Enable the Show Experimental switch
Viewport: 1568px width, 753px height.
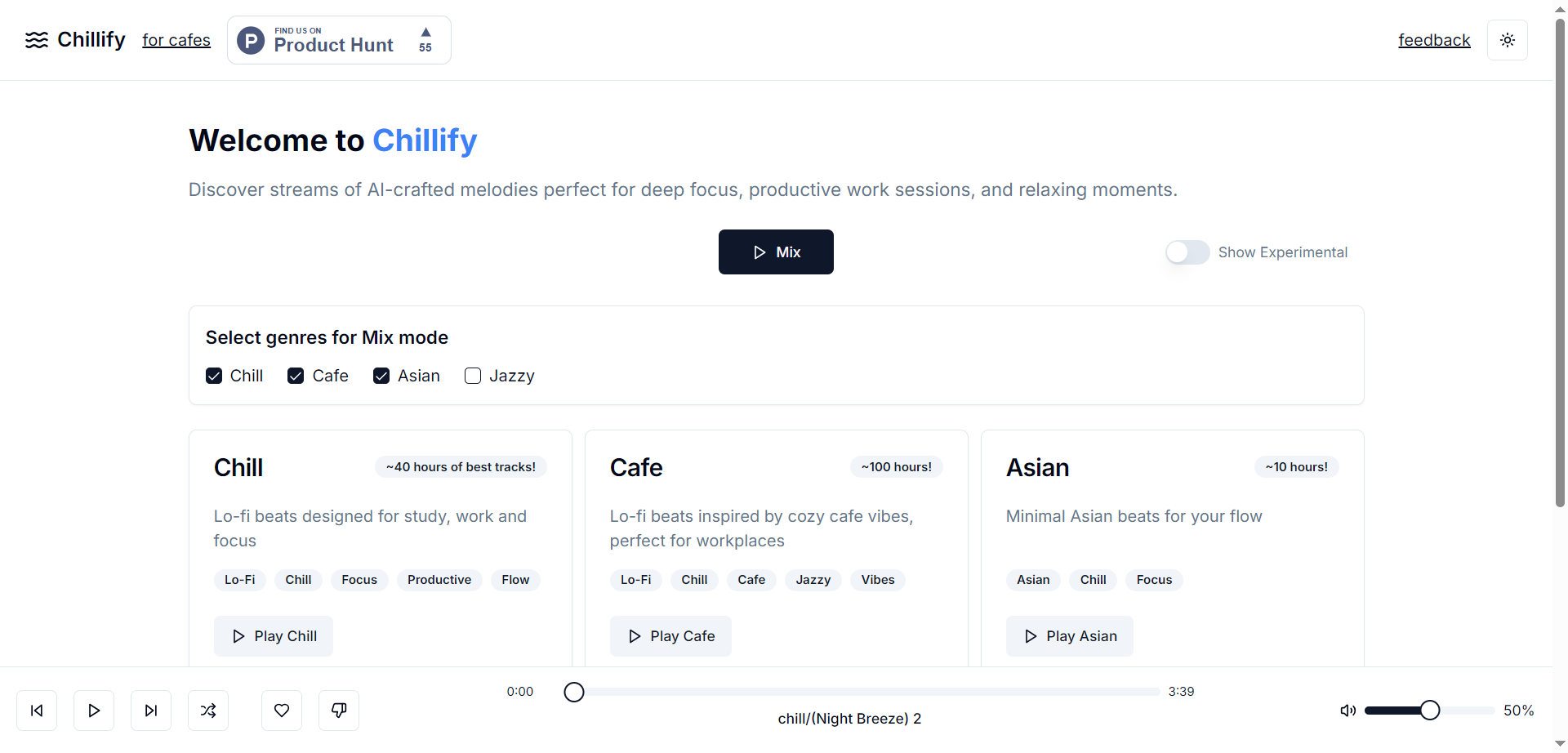[1187, 252]
